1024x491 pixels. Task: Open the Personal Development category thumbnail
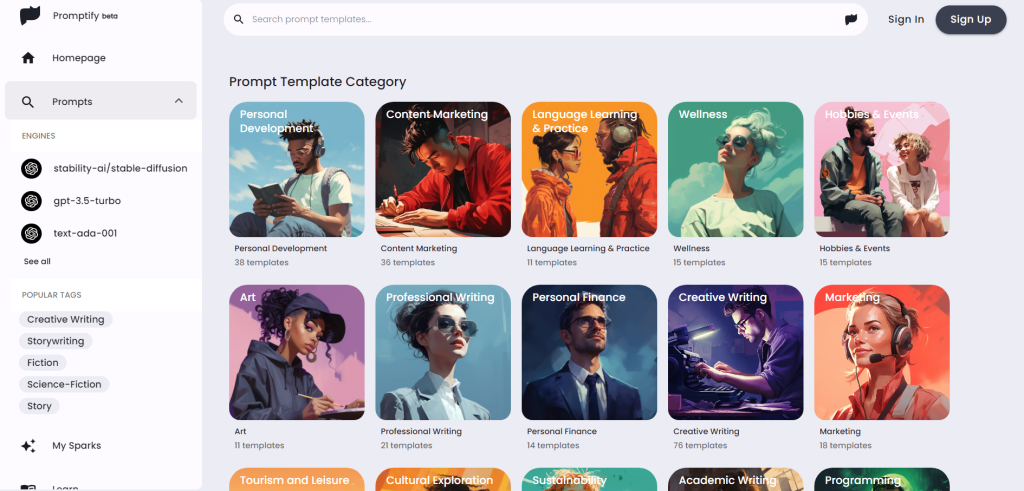click(296, 169)
